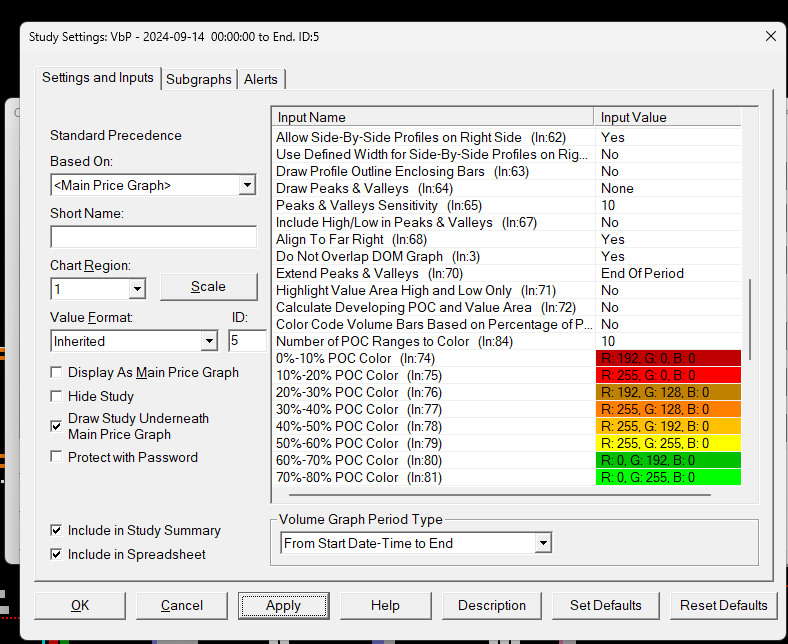This screenshot has height=644, width=788.
Task: Click Reset Defaults button
Action: (724, 605)
